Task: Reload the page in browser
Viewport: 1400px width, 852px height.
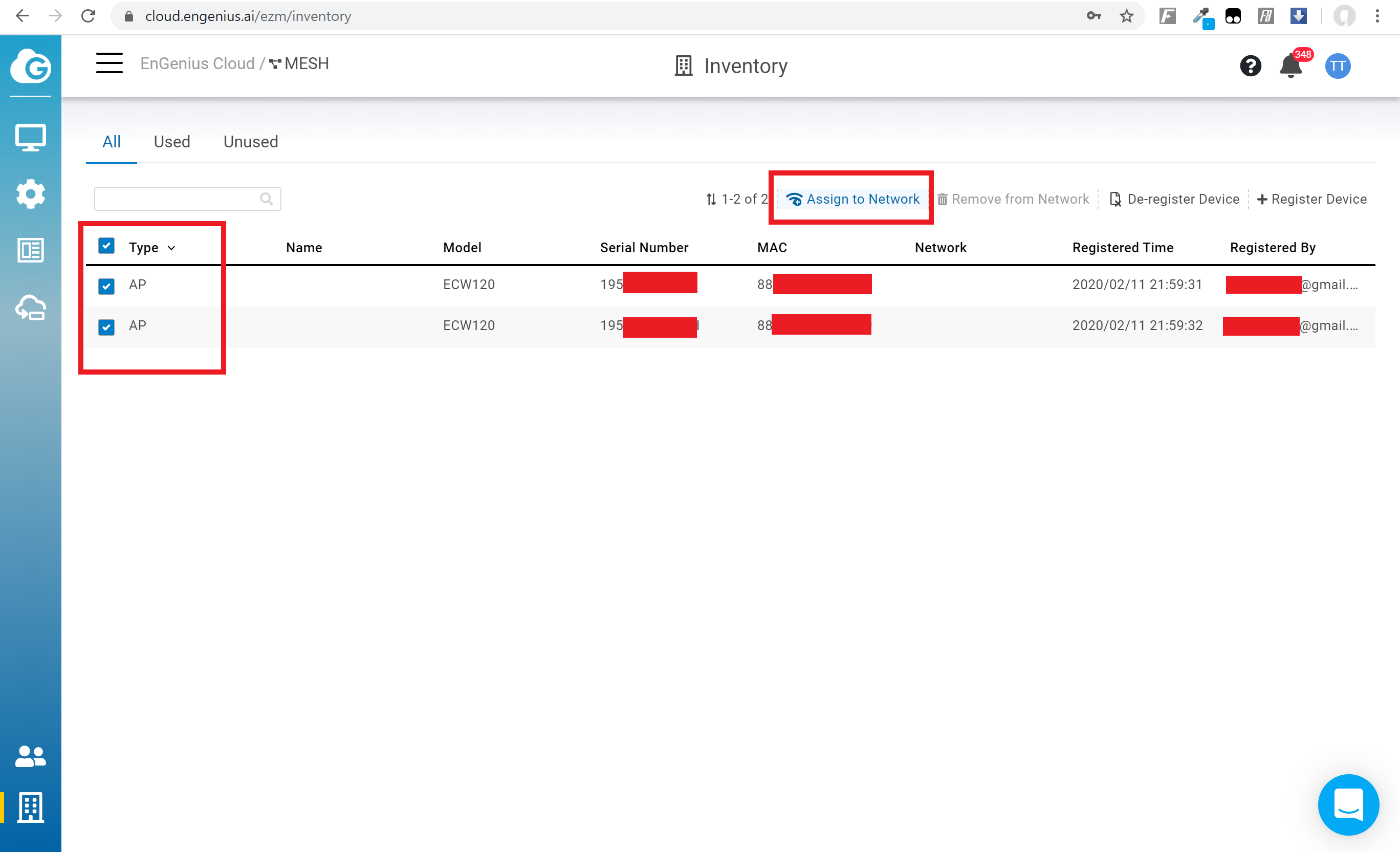Action: tap(88, 16)
